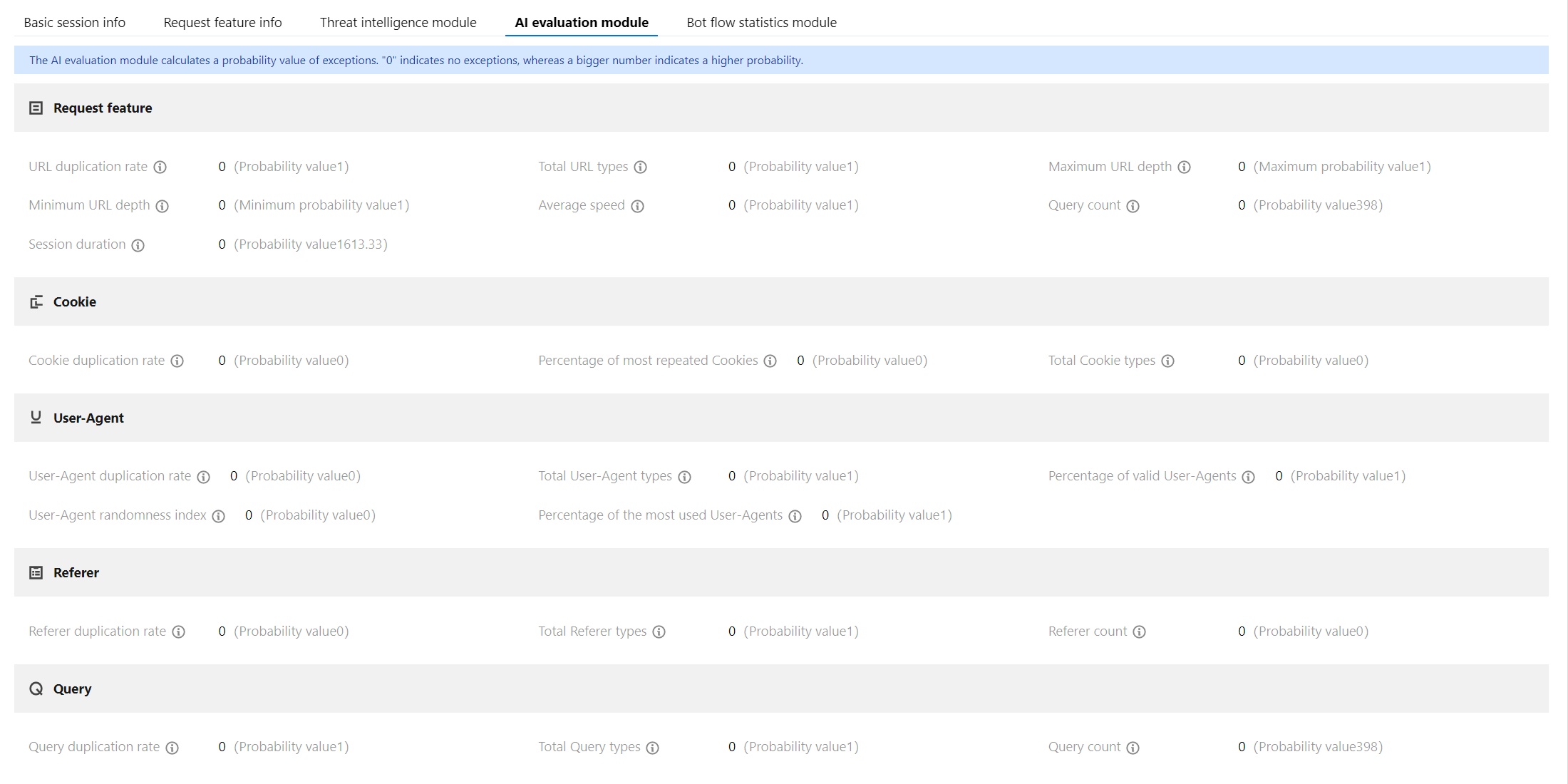The image size is (1568, 784).
Task: Open the Threat intelligence module tab
Action: pos(398,22)
